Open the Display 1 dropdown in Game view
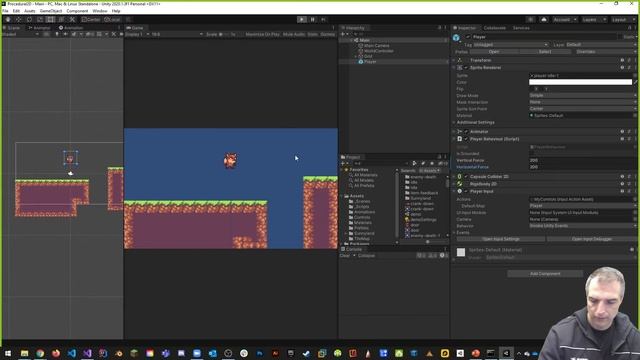The image size is (640, 360). click(x=137, y=34)
